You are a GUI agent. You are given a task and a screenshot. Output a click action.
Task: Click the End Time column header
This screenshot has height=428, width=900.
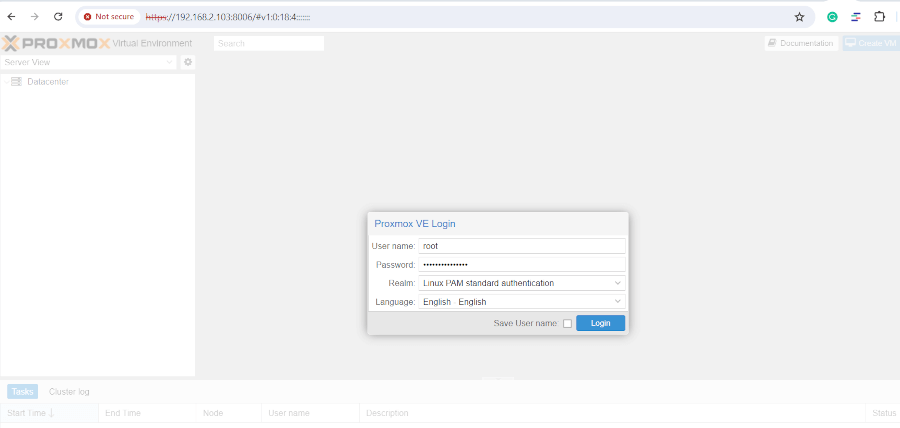tap(147, 413)
